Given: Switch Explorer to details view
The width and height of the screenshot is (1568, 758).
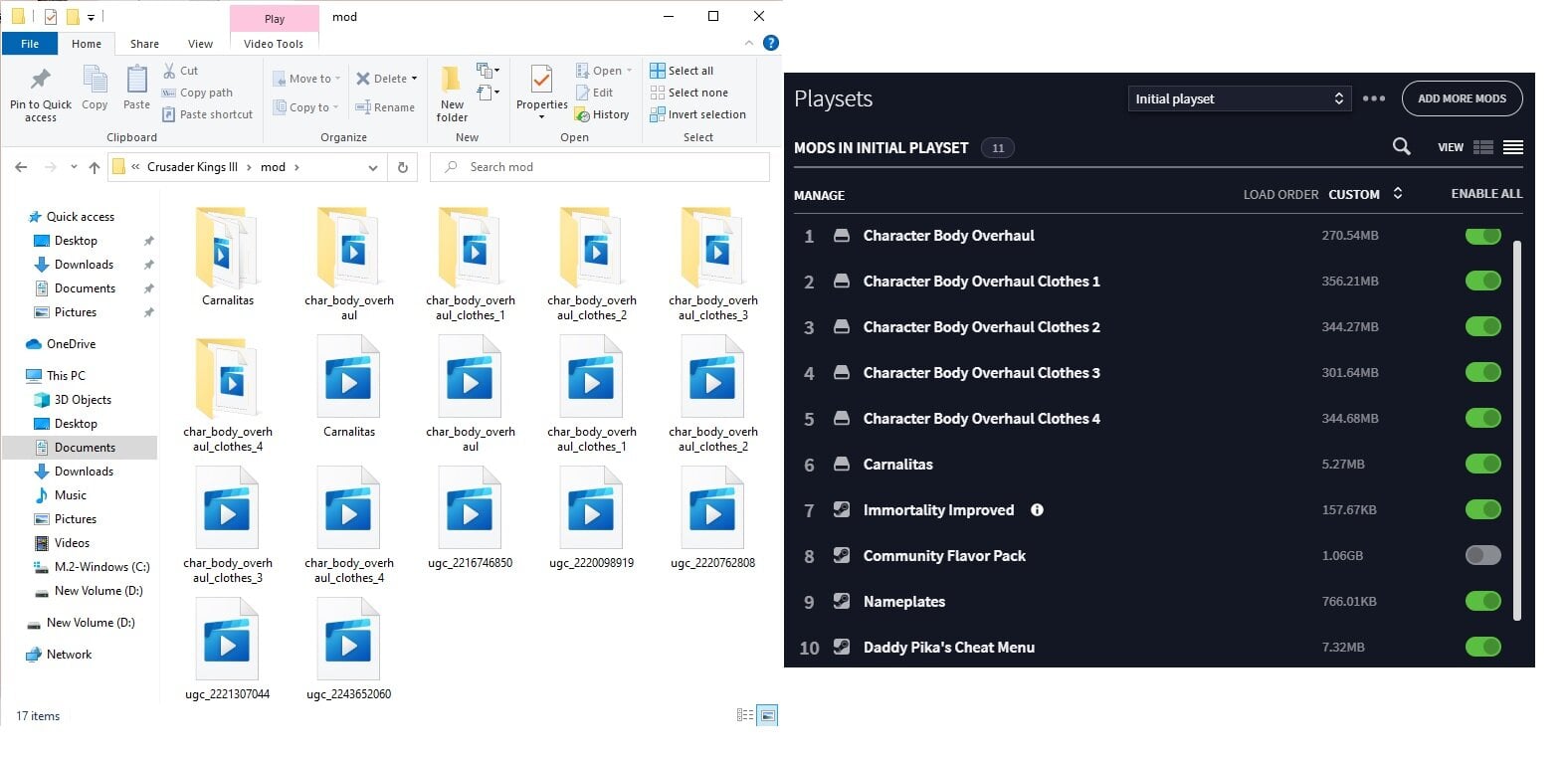Looking at the screenshot, I should [745, 715].
